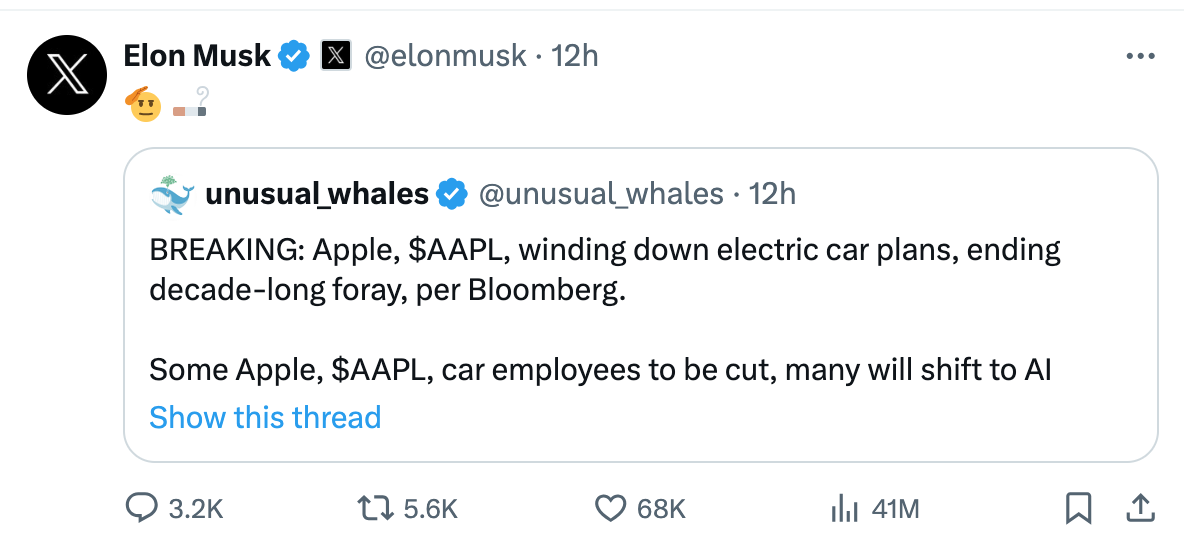Open the @unusual_whales handle
Screen dimensions: 1184x538
(602, 193)
